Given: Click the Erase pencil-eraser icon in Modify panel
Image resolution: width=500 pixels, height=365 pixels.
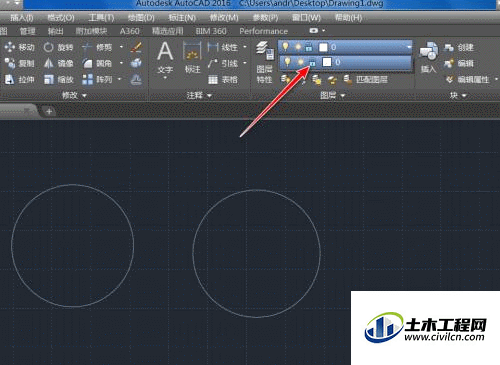Looking at the screenshot, I should pos(136,47).
